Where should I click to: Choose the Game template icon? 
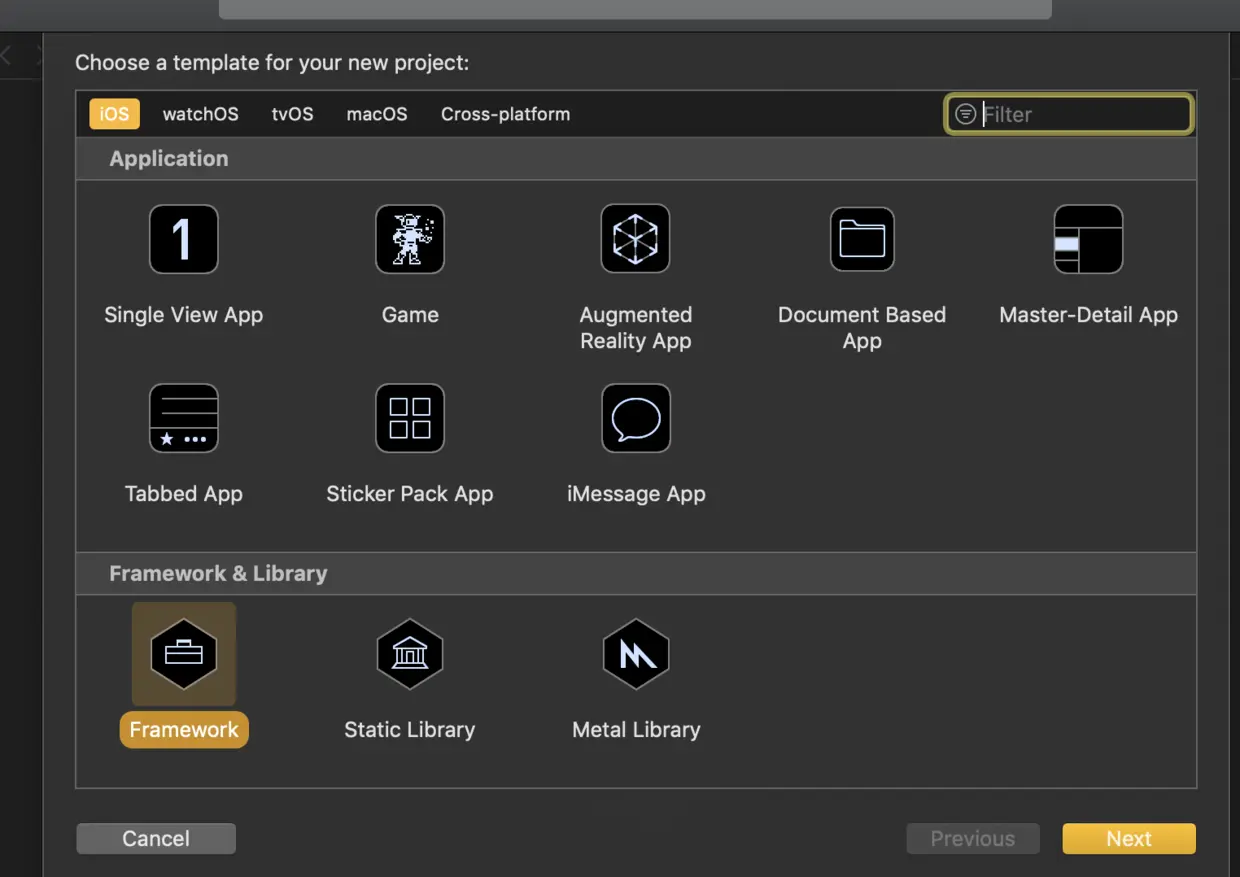coord(410,239)
